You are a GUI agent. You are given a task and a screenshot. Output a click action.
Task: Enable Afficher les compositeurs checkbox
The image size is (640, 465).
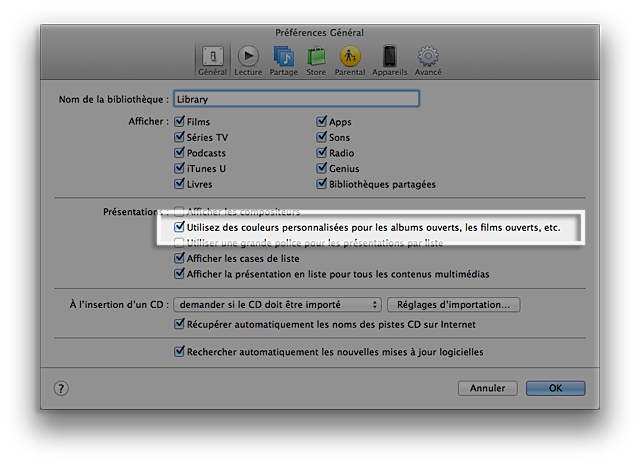(179, 212)
